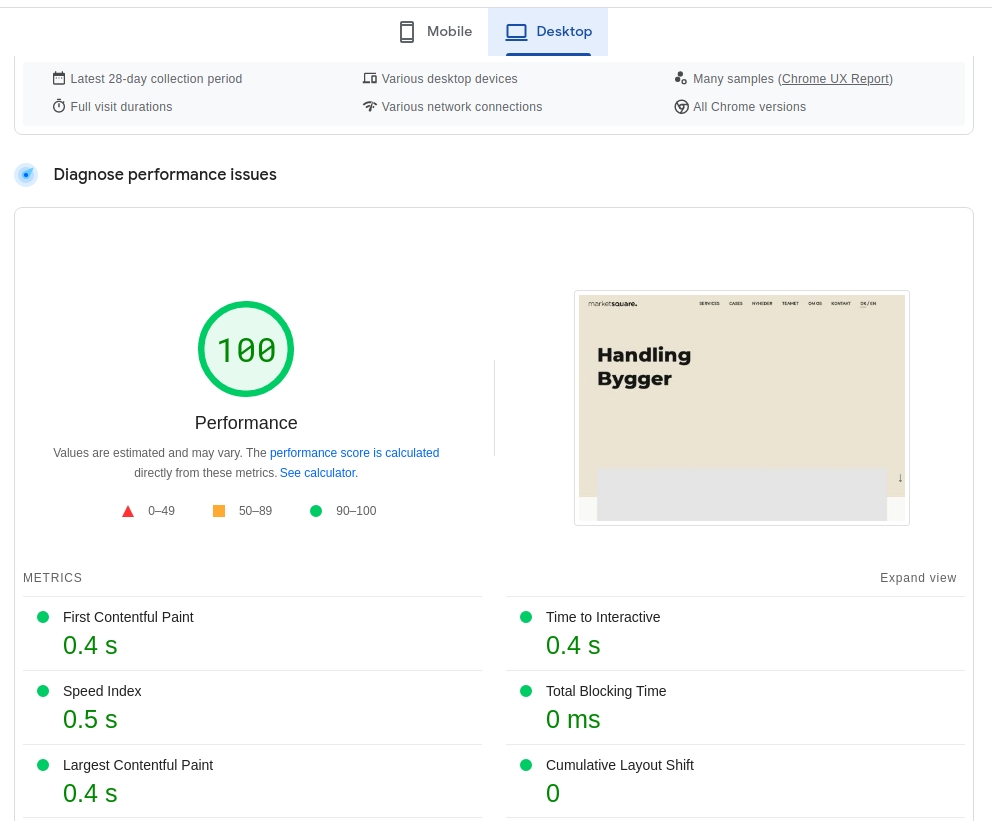Switch to the Mobile tab

click(435, 32)
